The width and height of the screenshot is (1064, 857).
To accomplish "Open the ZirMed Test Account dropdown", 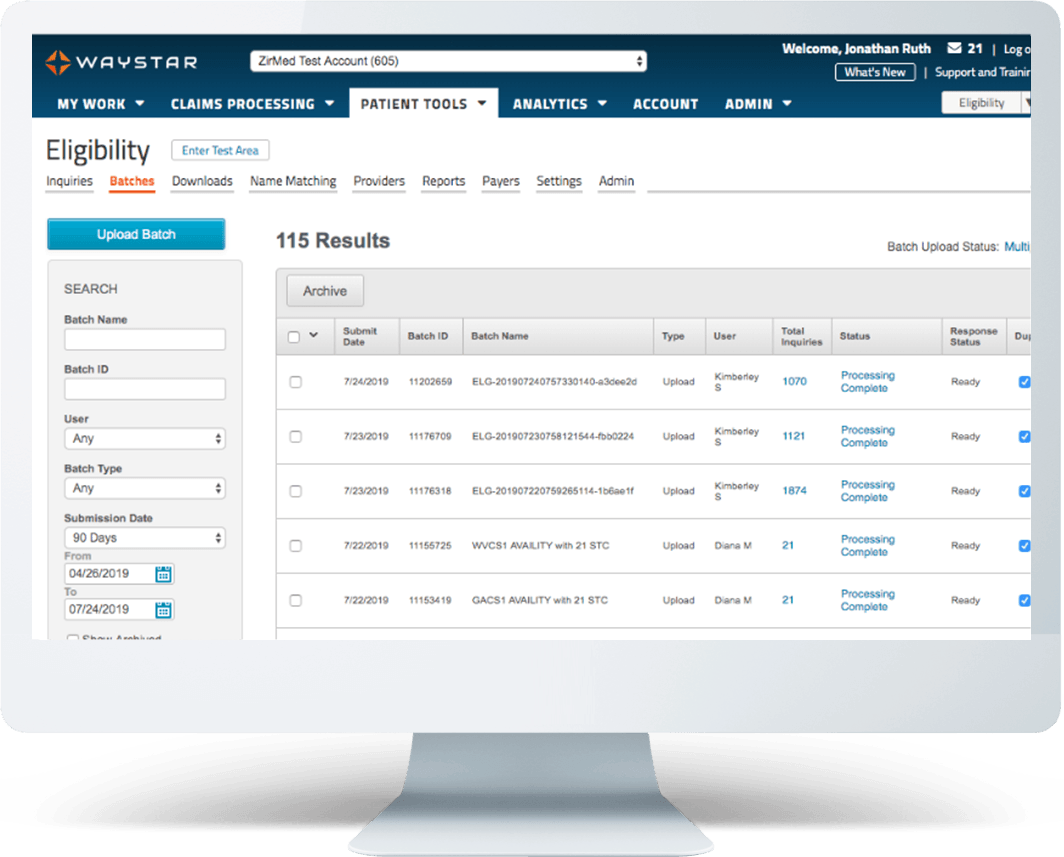I will point(448,62).
